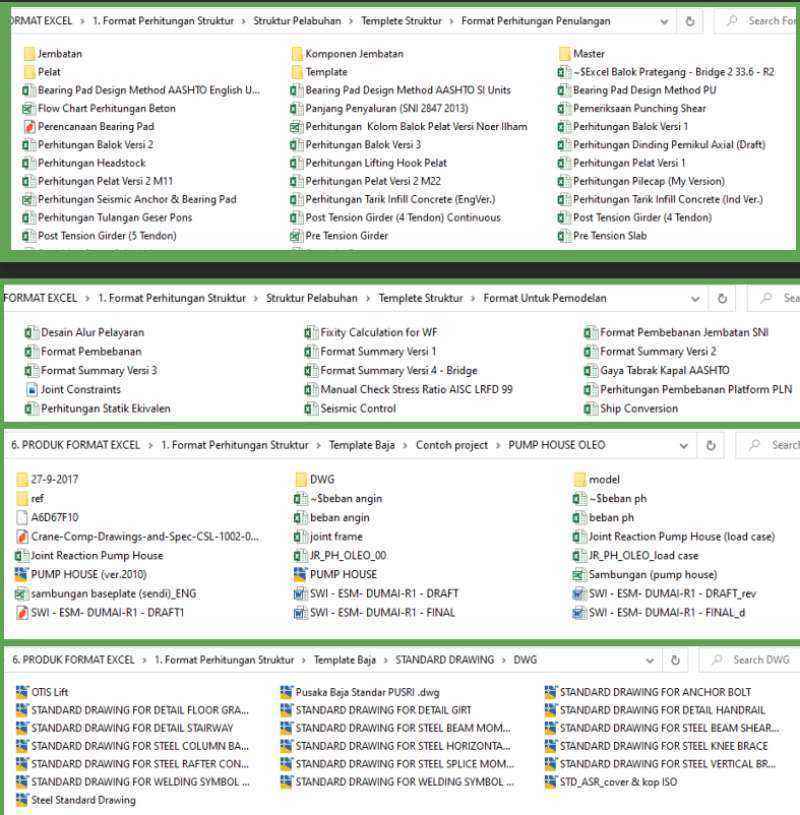The image size is (800, 815).
Task: Select file Post Tension Girder (5 Tendon)
Action: click(100, 236)
